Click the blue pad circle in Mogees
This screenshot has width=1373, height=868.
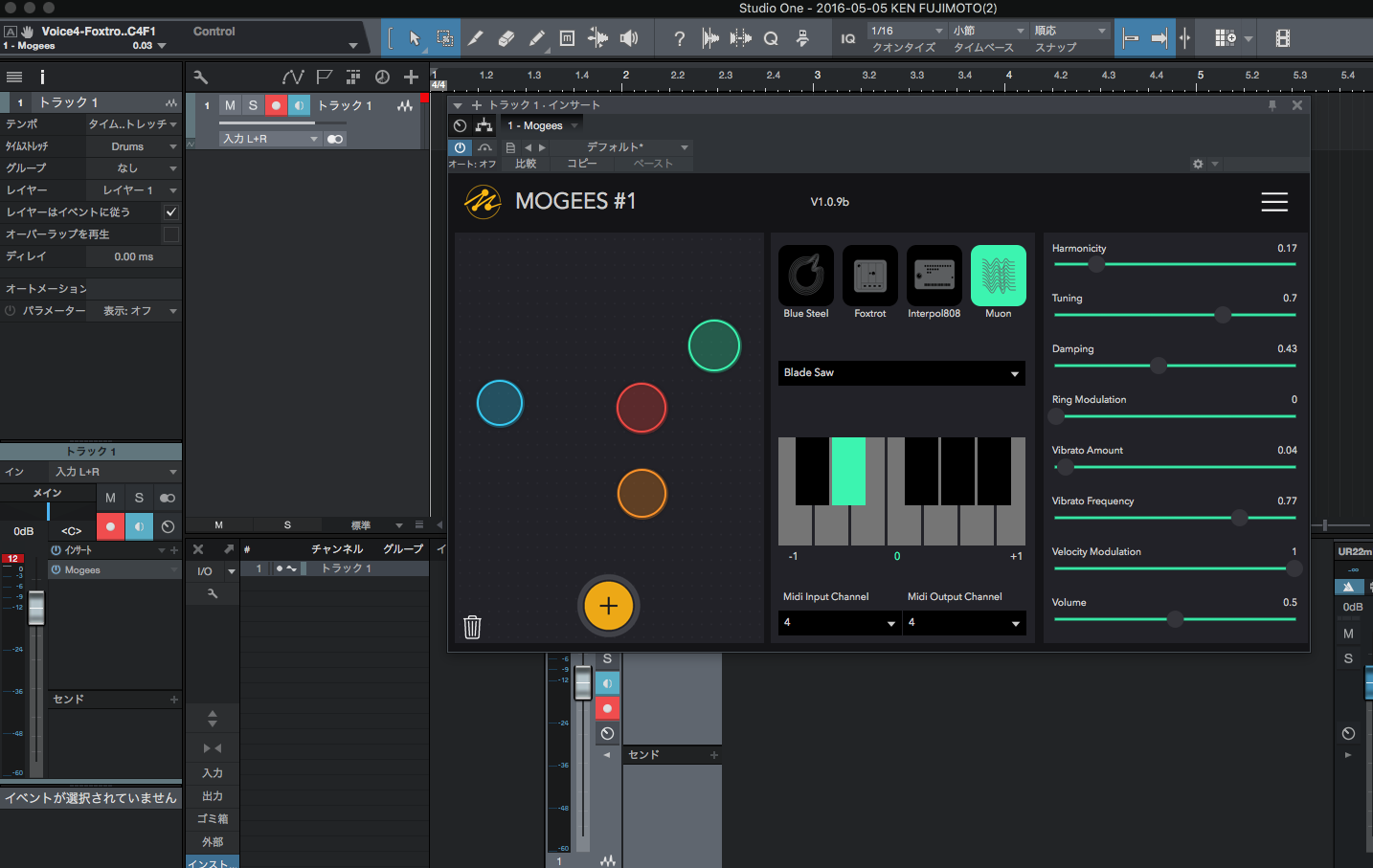pos(500,403)
